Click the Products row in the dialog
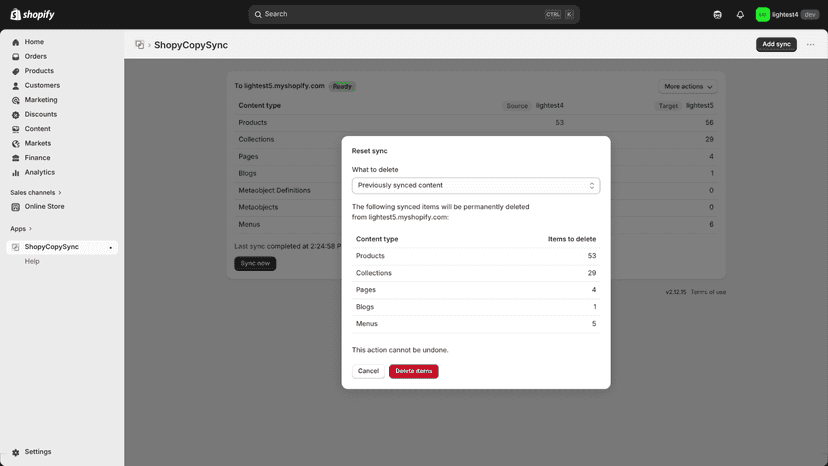828x466 pixels. pyautogui.click(x=476, y=256)
